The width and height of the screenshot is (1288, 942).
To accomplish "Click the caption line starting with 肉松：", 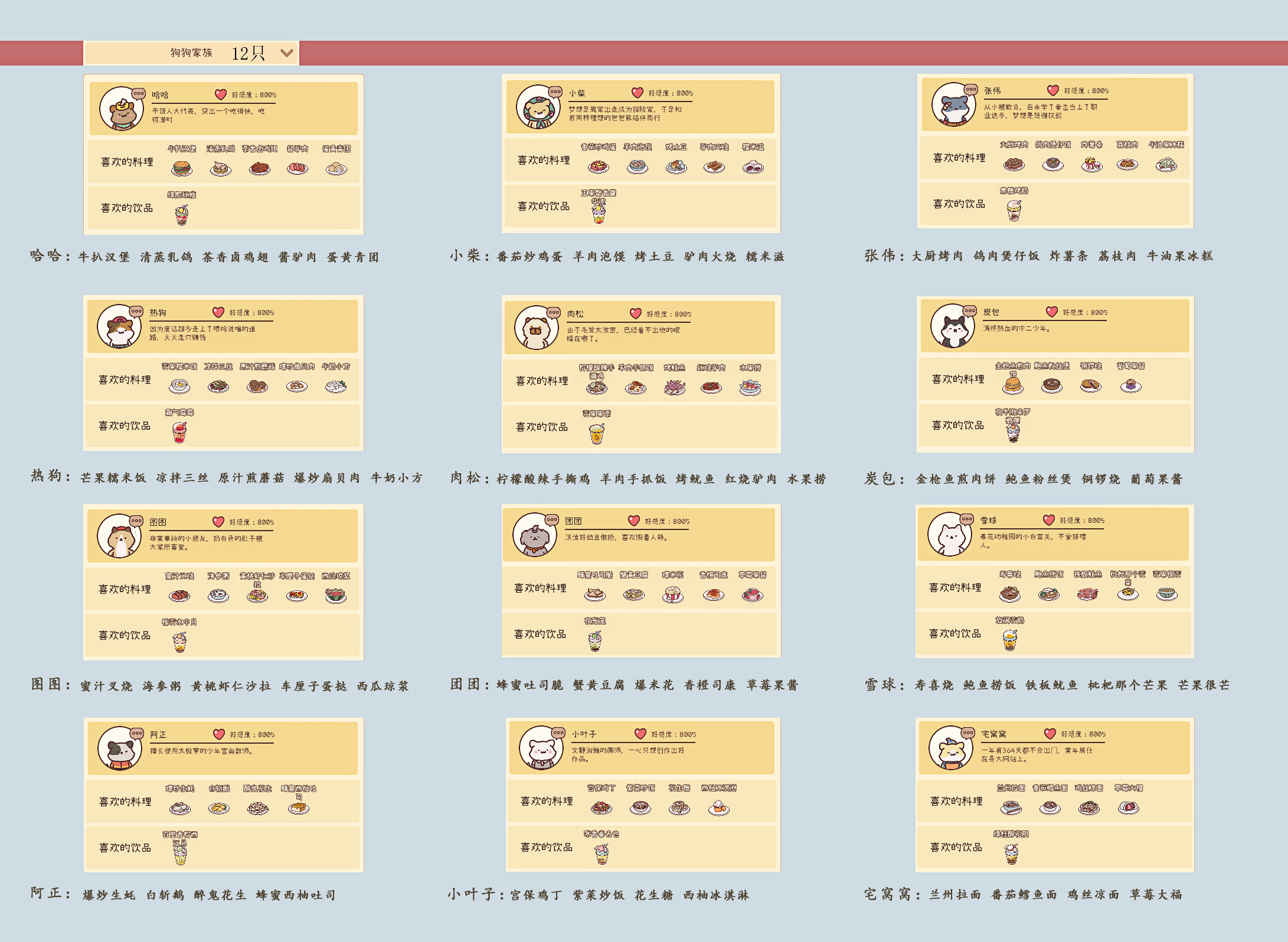I will click(638, 478).
